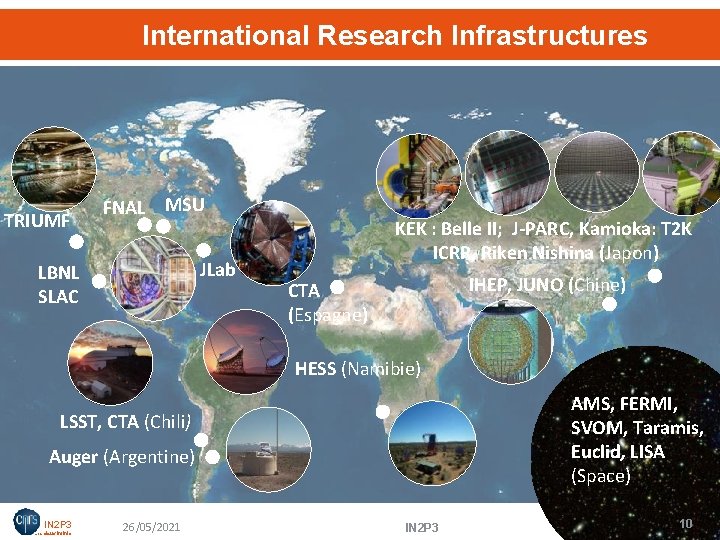Click the FNAL label
Viewport: 720px width, 540px height.
point(124,208)
